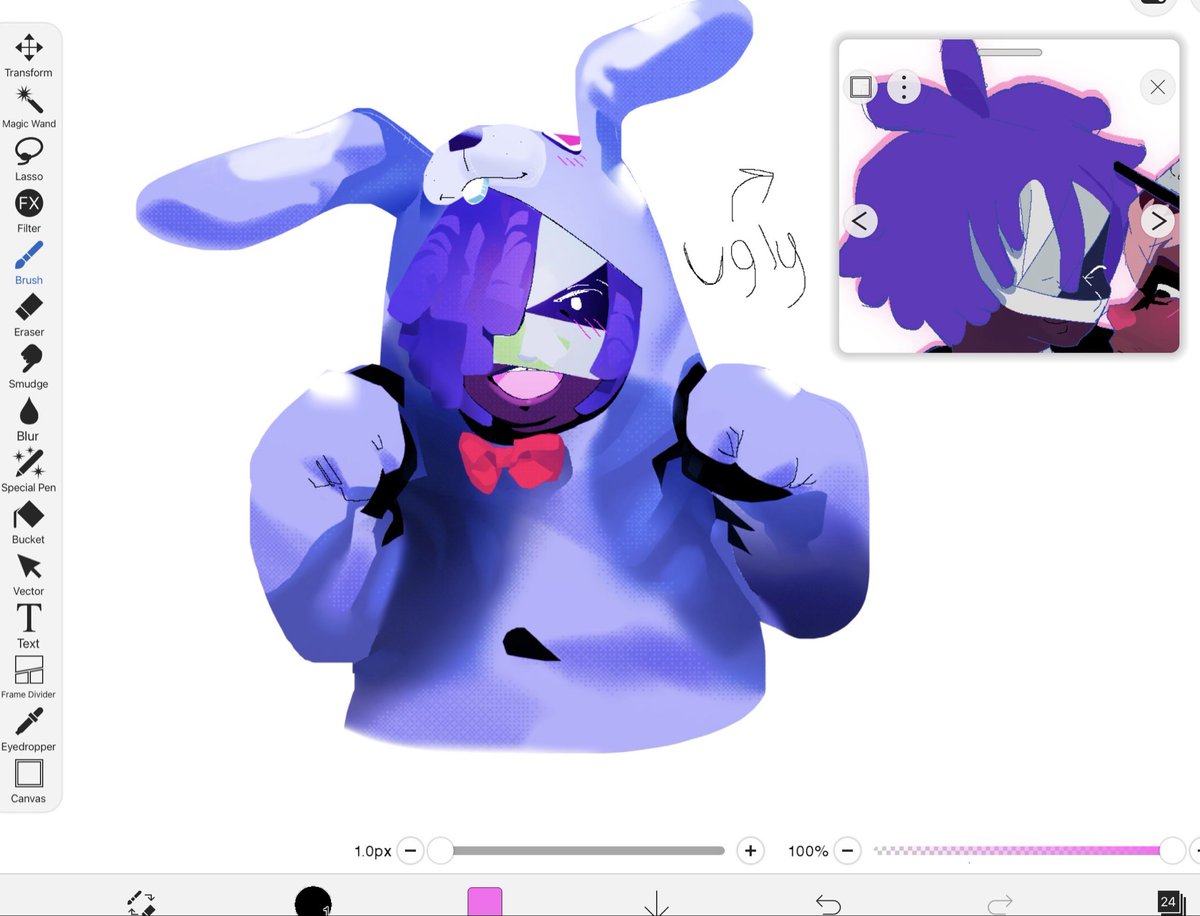Click the reference window drag handle bar

1009,52
